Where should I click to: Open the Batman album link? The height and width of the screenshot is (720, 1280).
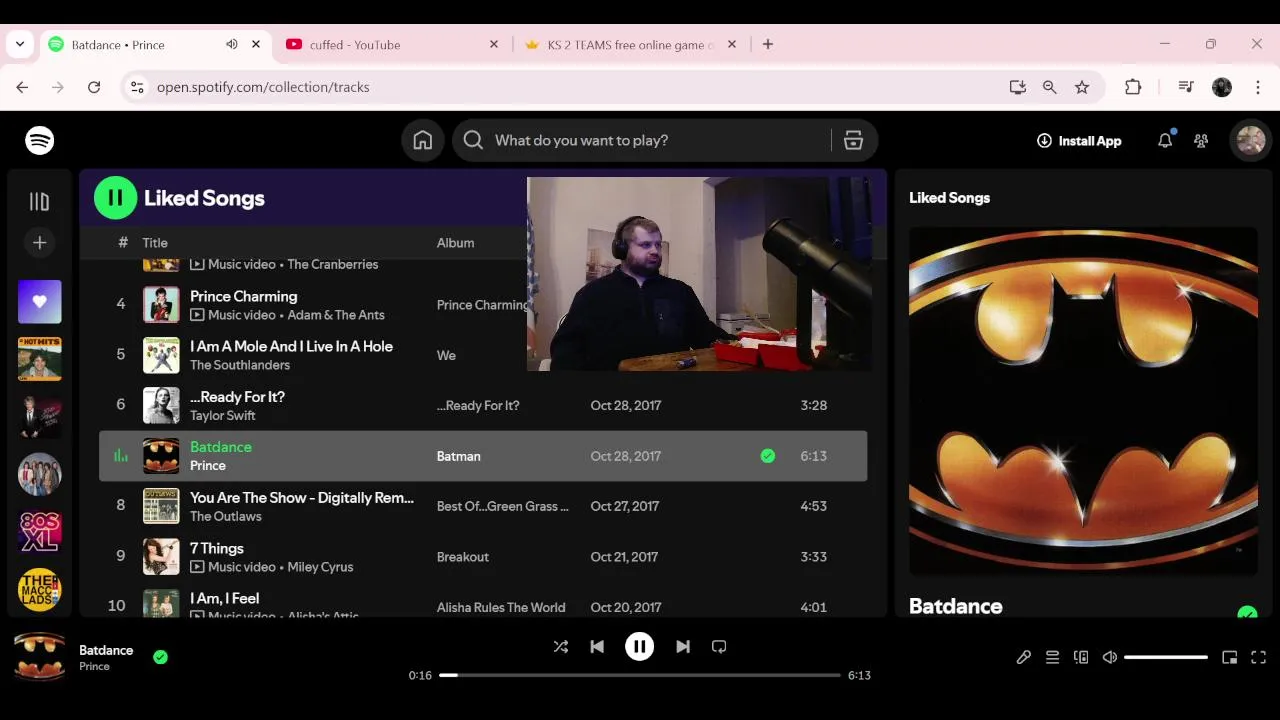click(x=459, y=456)
